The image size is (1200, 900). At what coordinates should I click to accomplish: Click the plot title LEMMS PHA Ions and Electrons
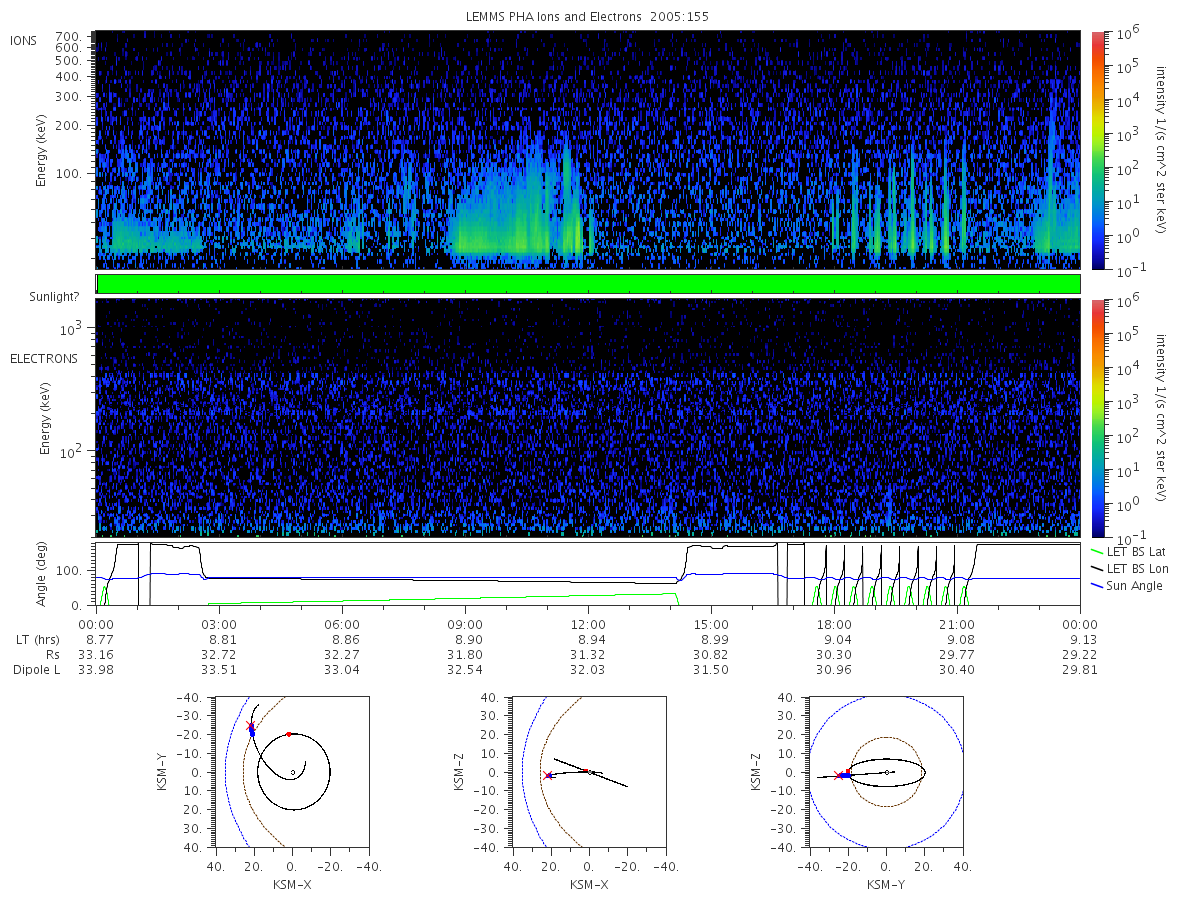pyautogui.click(x=588, y=17)
